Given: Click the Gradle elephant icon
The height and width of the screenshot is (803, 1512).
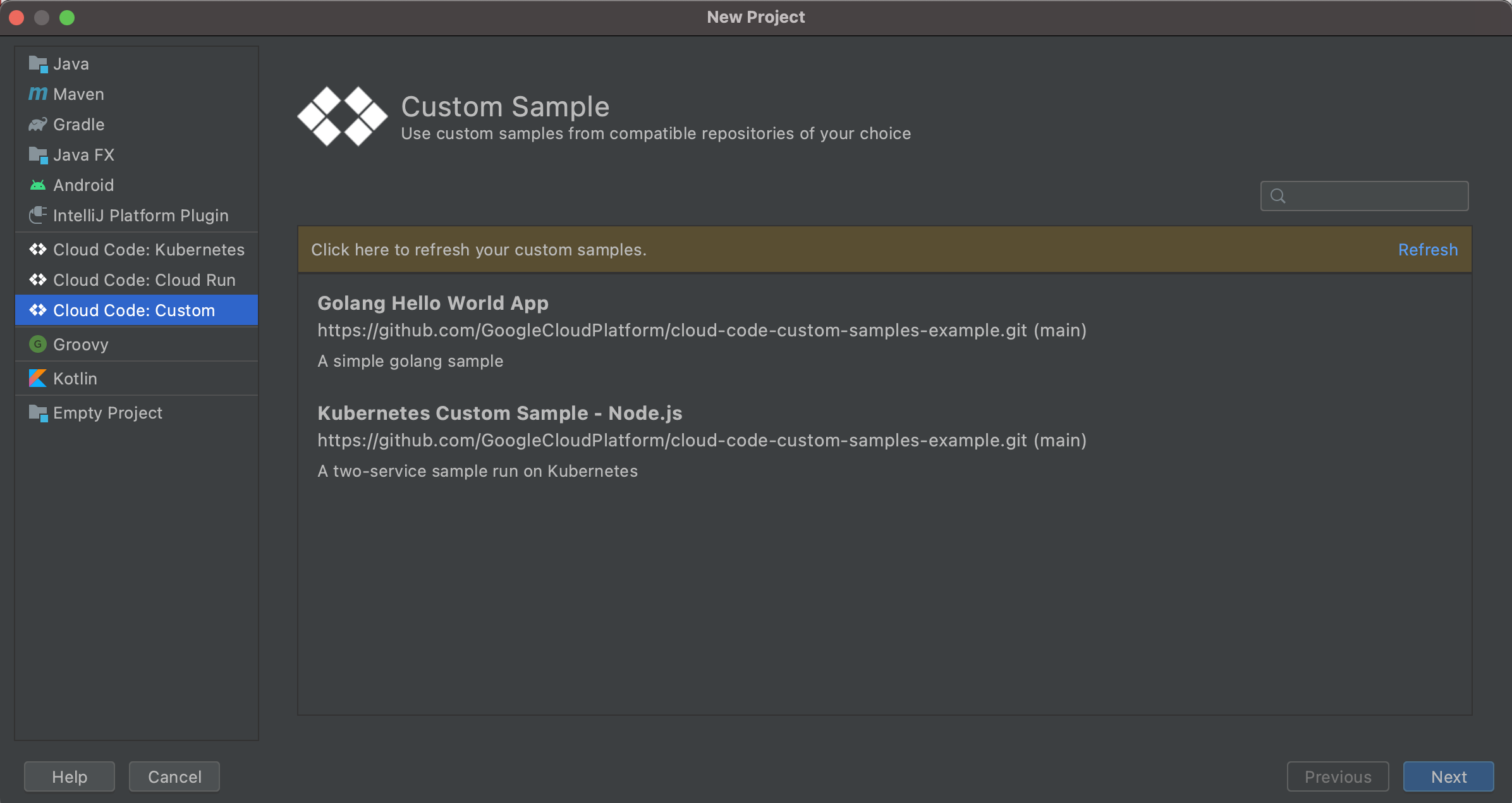Looking at the screenshot, I should pos(37,124).
